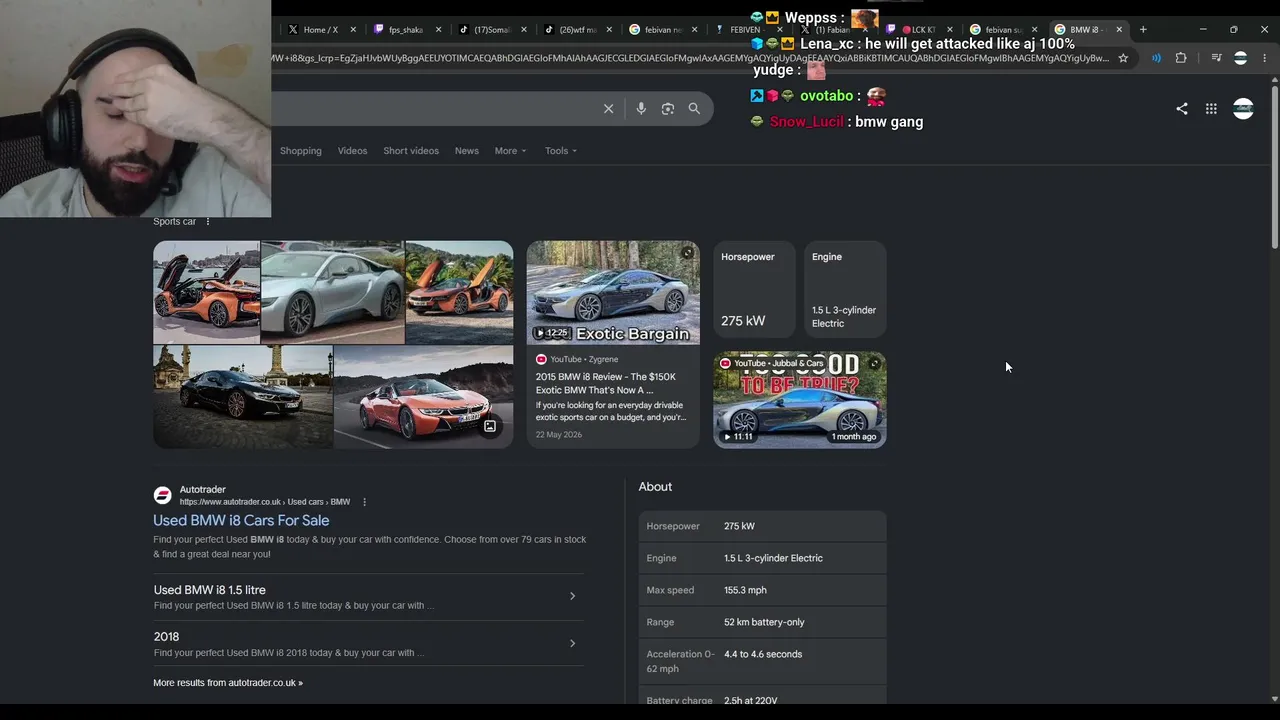
Task: Close the BMW i8 tab
Action: [x=1119, y=30]
